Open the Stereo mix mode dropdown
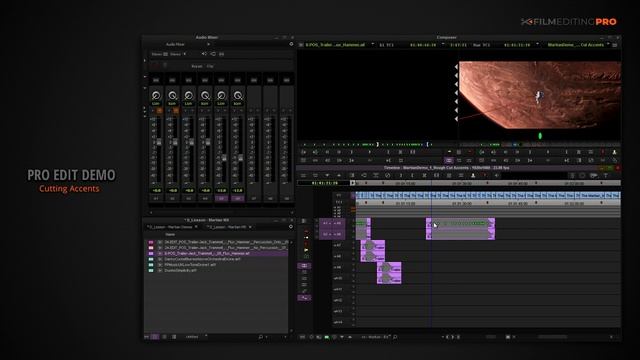The height and width of the screenshot is (360, 640). click(x=178, y=54)
